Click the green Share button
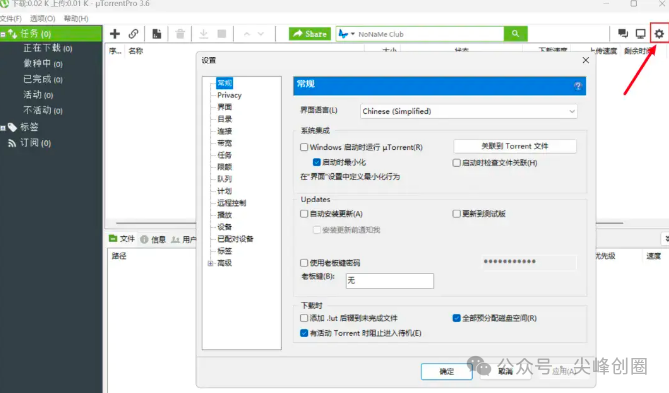Image resolution: width=669 pixels, height=393 pixels. pos(310,34)
